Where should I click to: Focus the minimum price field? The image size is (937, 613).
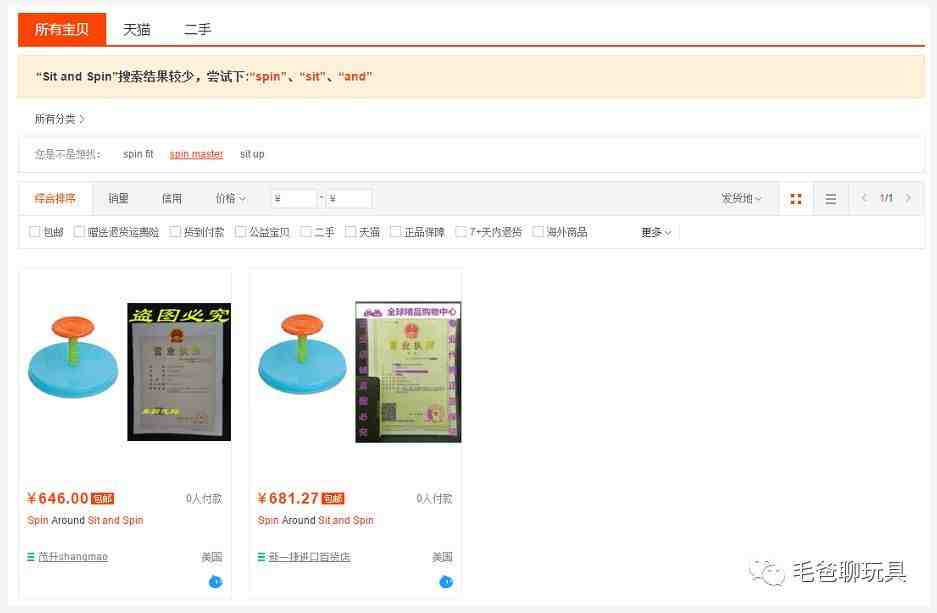(x=293, y=198)
